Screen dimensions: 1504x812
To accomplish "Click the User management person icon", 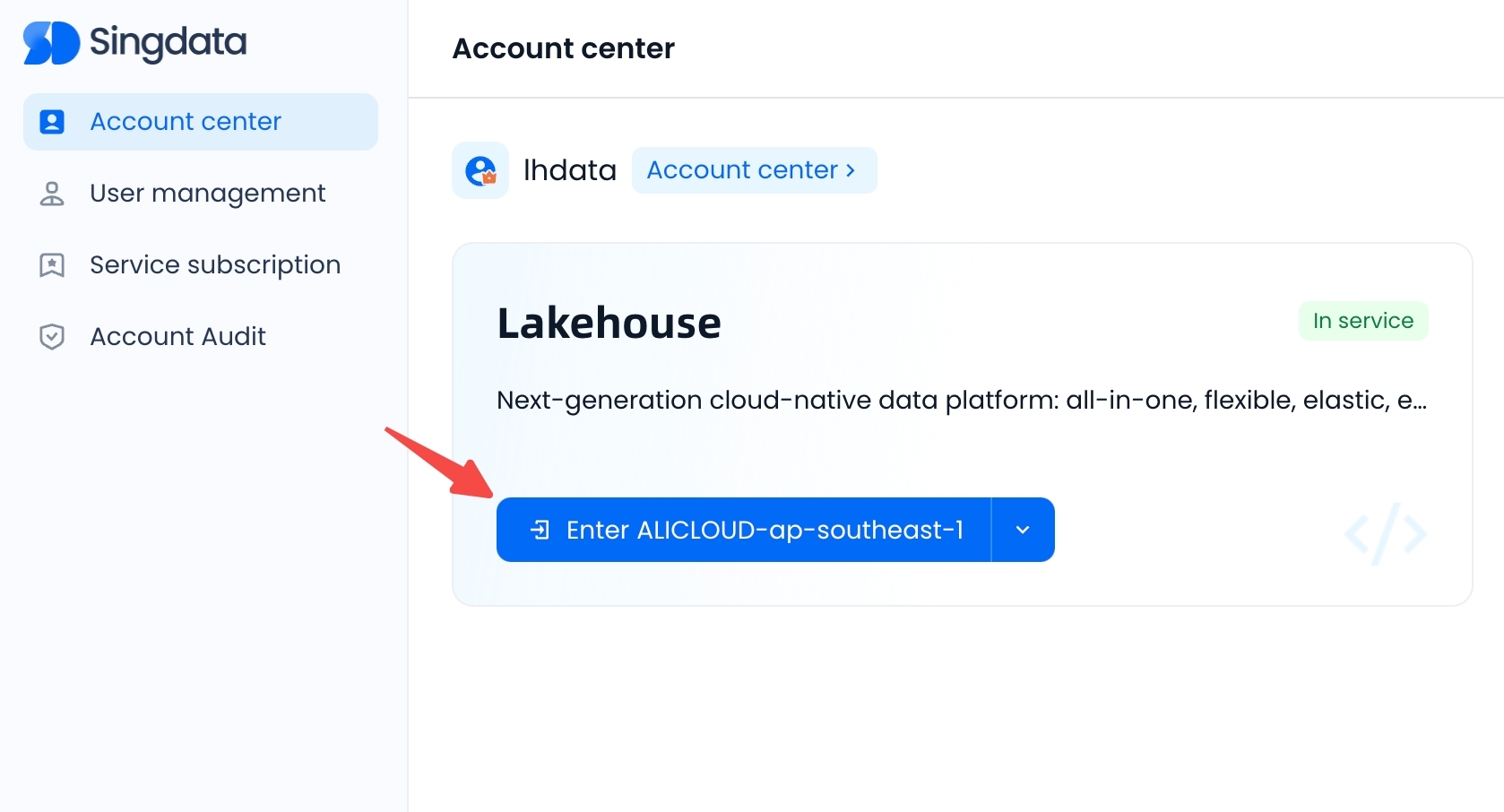I will click(52, 194).
